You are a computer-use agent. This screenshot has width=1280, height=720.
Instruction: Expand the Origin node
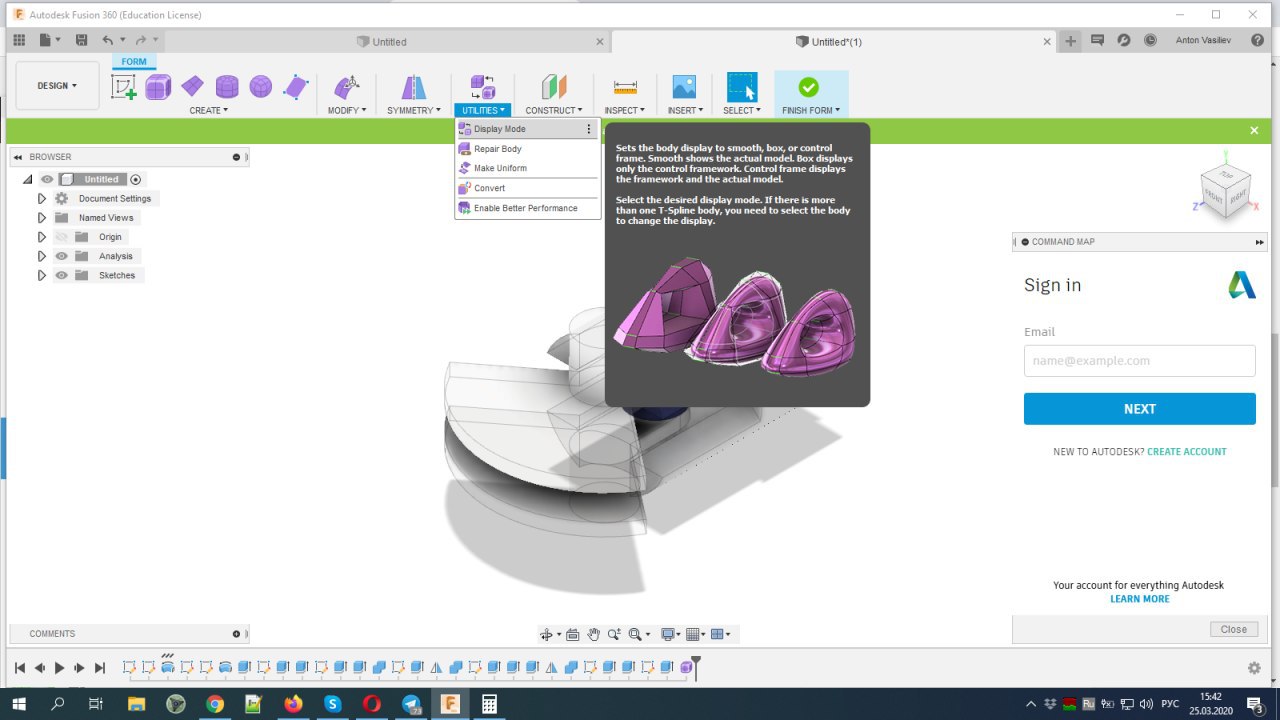click(42, 237)
